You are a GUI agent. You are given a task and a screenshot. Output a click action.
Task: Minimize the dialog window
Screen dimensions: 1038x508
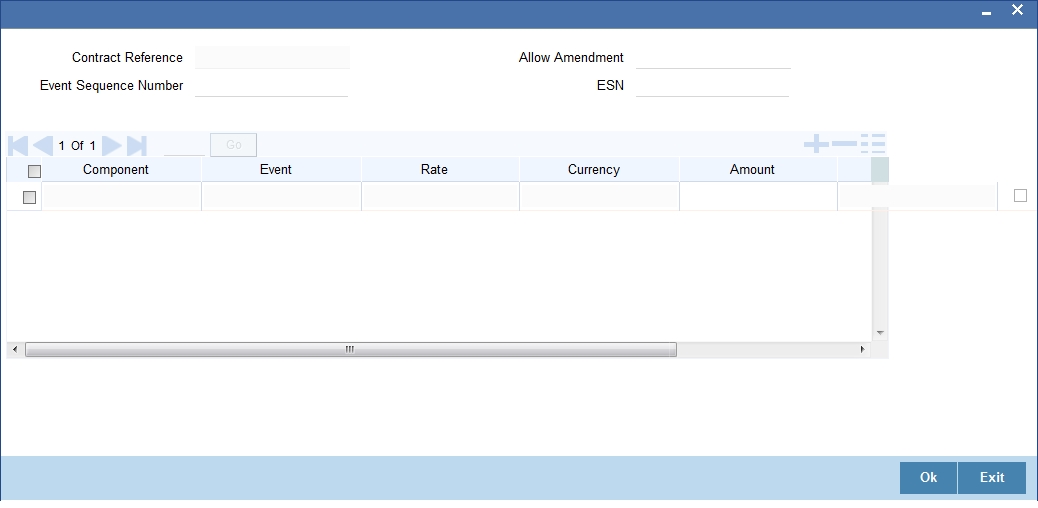point(986,13)
